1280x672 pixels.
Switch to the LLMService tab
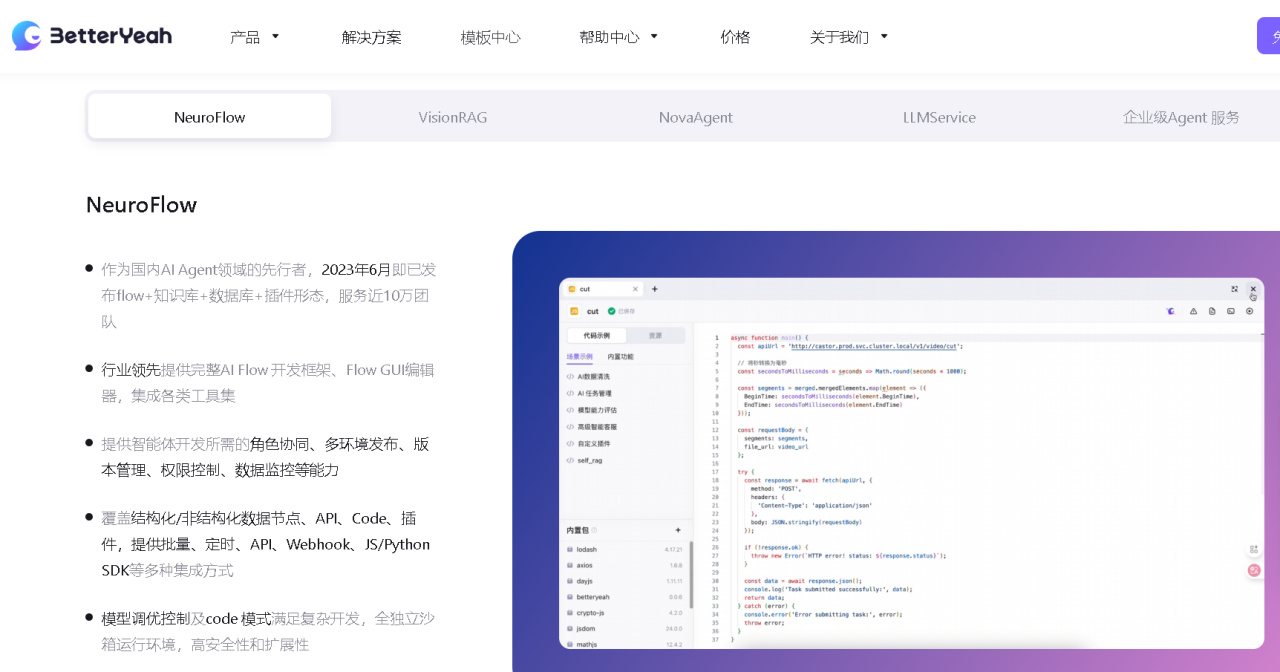pyautogui.click(x=939, y=117)
